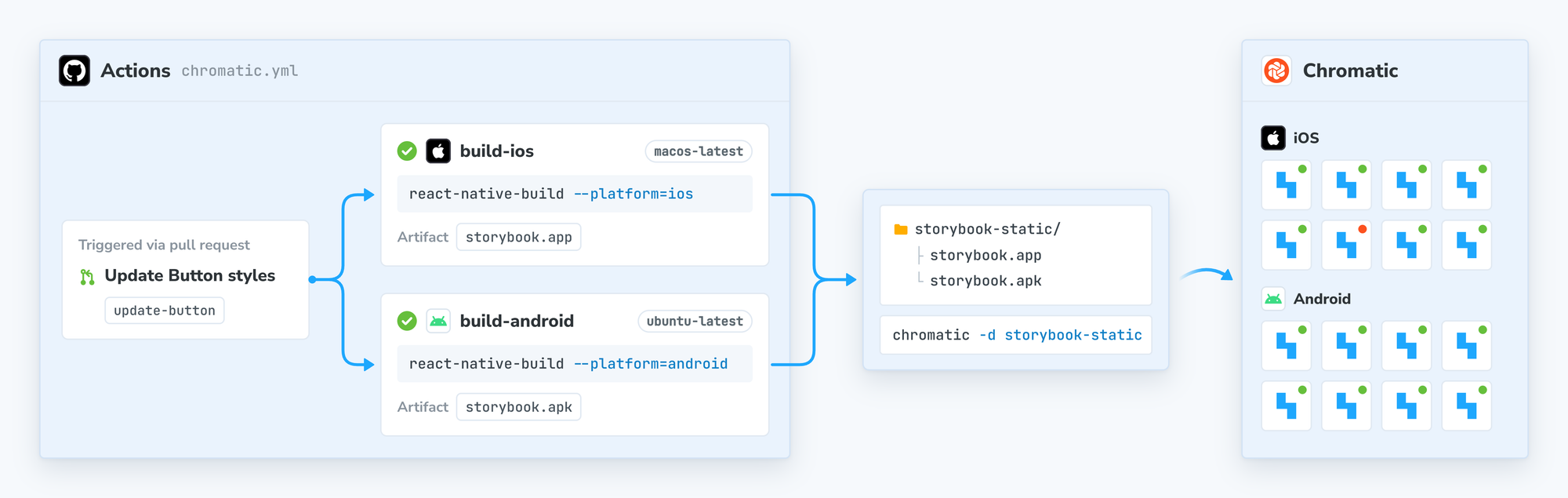Click the green checkmark on build-ios
1568x498 pixels.
coord(407,151)
